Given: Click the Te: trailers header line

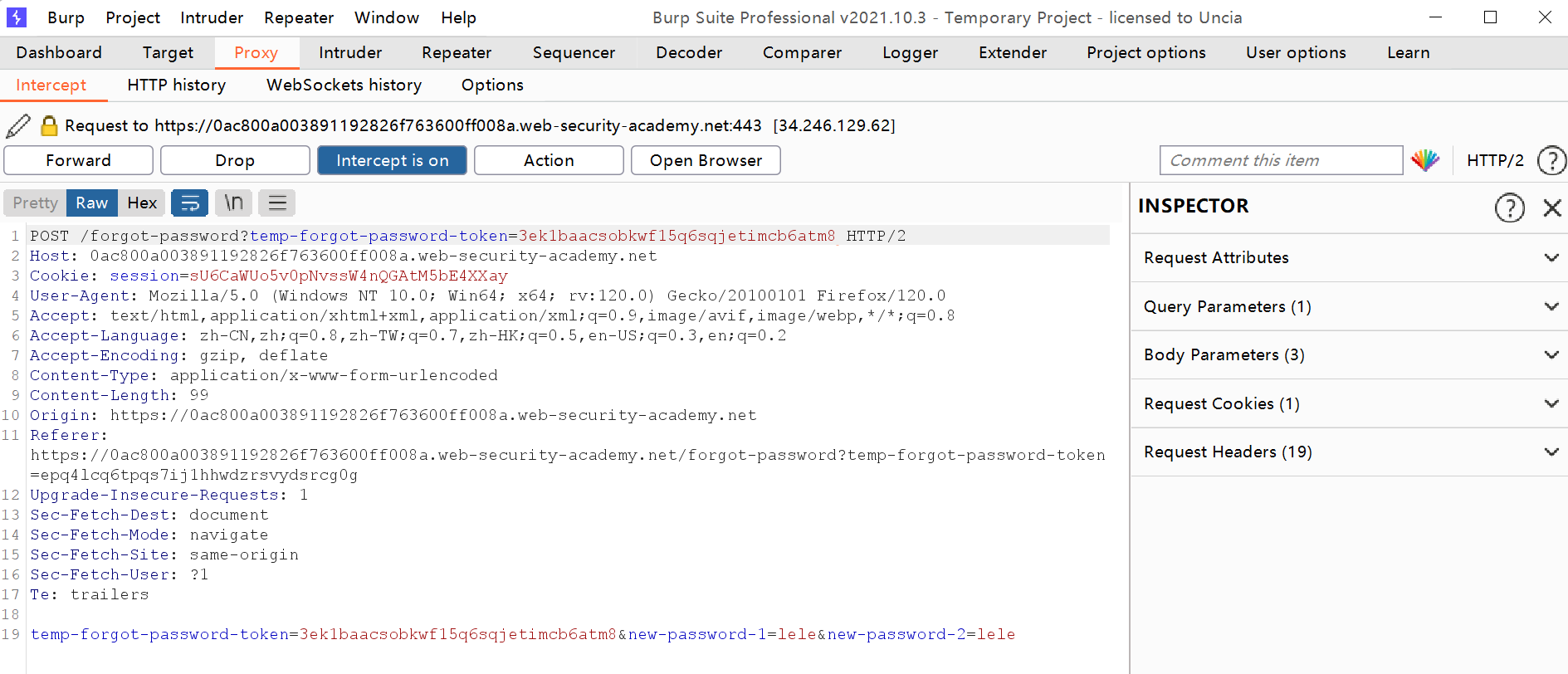Looking at the screenshot, I should click(x=90, y=594).
